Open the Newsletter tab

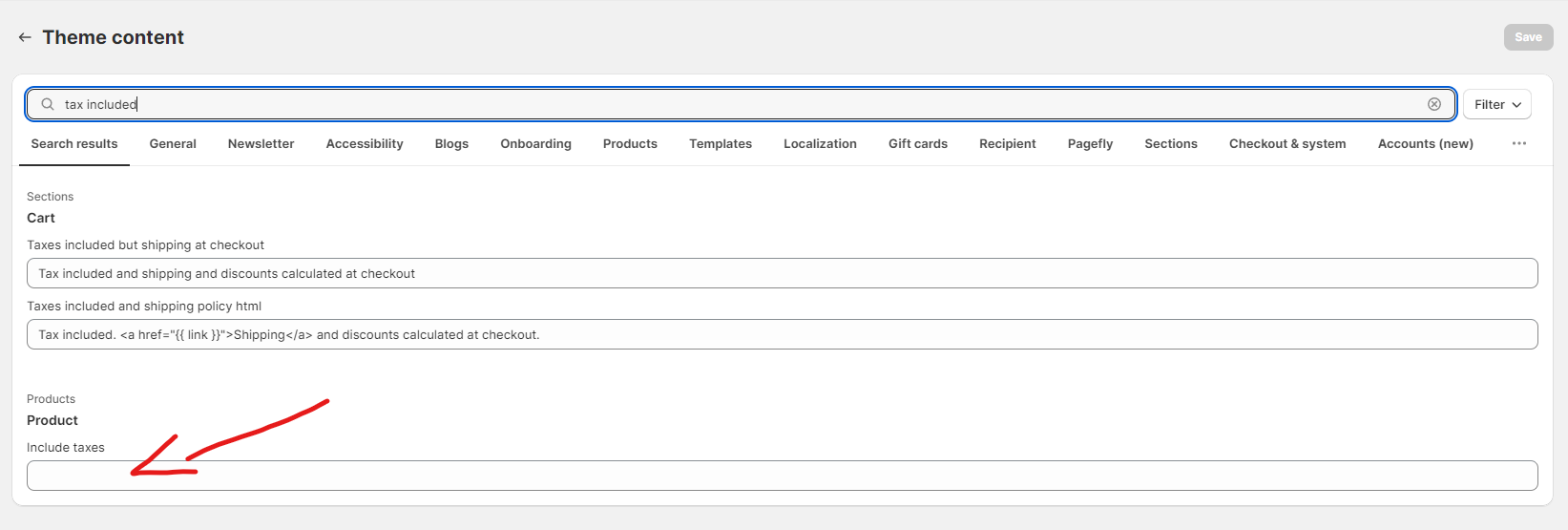pyautogui.click(x=261, y=143)
